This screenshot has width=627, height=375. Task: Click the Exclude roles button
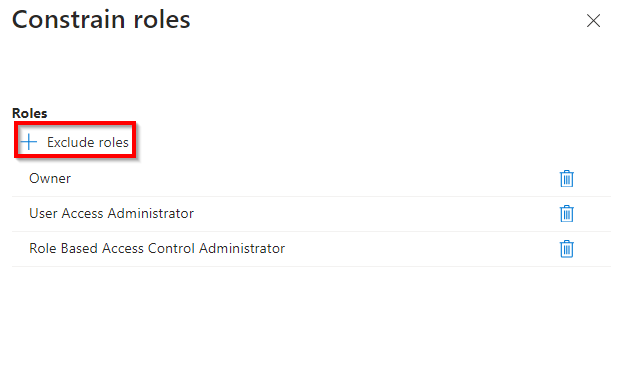tap(75, 142)
